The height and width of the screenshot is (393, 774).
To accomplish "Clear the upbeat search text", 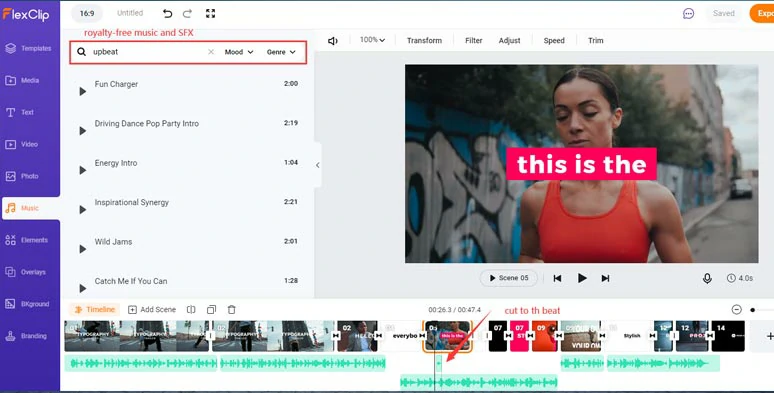I will tap(211, 52).
